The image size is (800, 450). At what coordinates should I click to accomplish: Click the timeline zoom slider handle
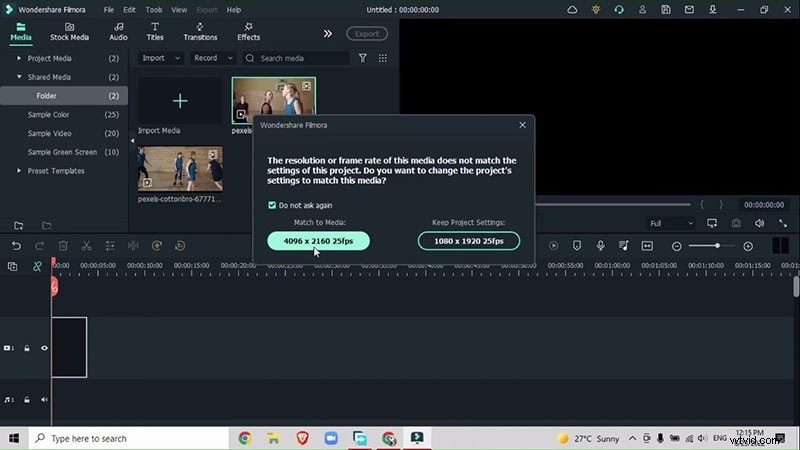point(717,246)
